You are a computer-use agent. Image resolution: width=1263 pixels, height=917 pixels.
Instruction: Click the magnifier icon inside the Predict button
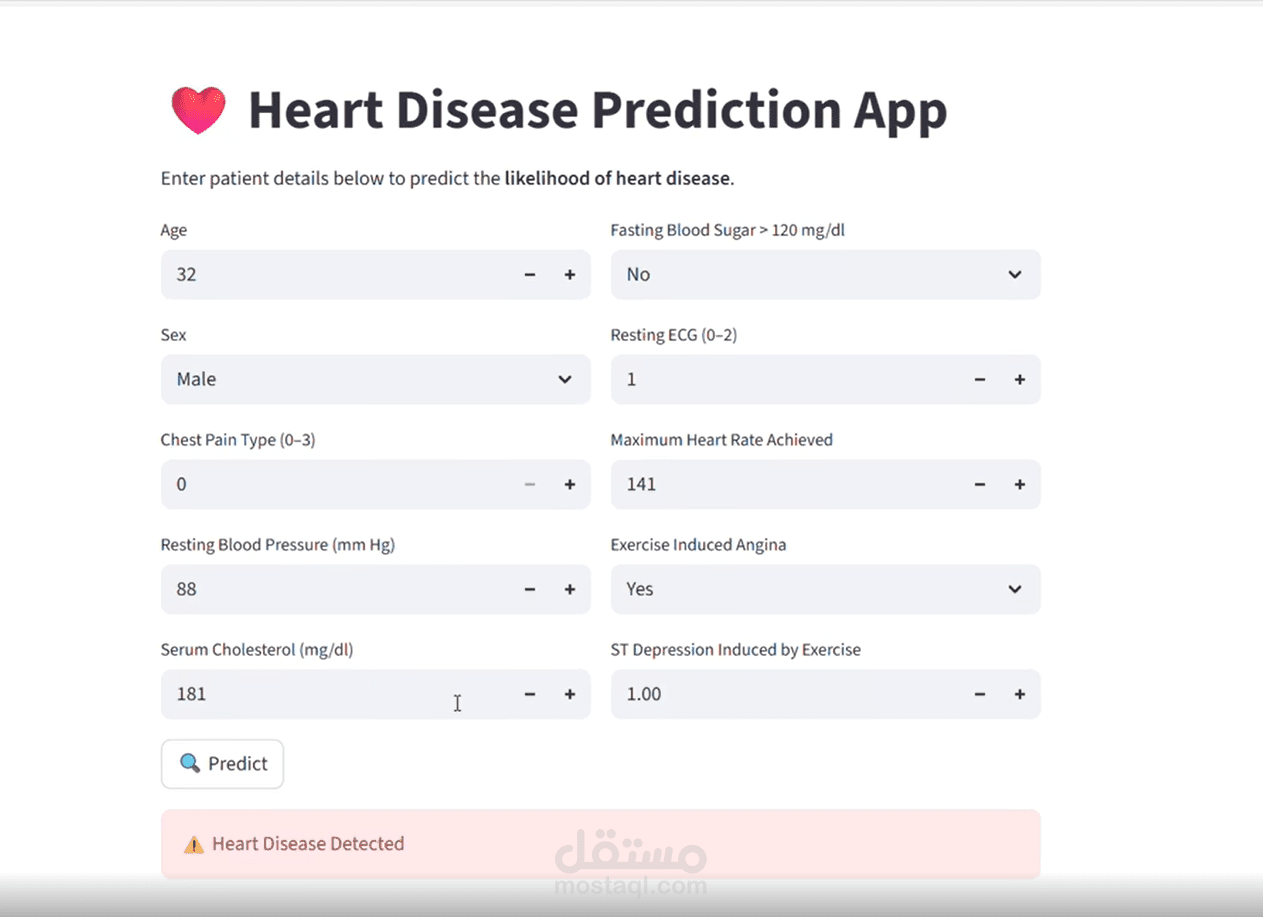click(x=189, y=763)
